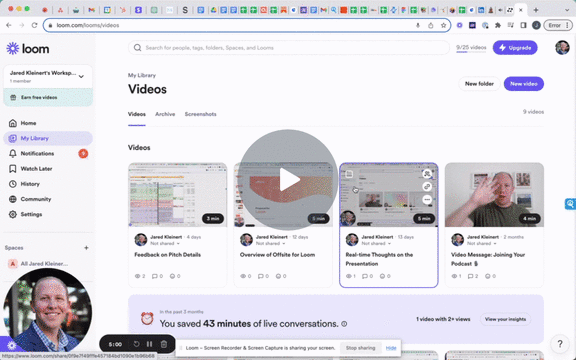
Task: Click info icon next to live conversations
Action: pos(344,324)
